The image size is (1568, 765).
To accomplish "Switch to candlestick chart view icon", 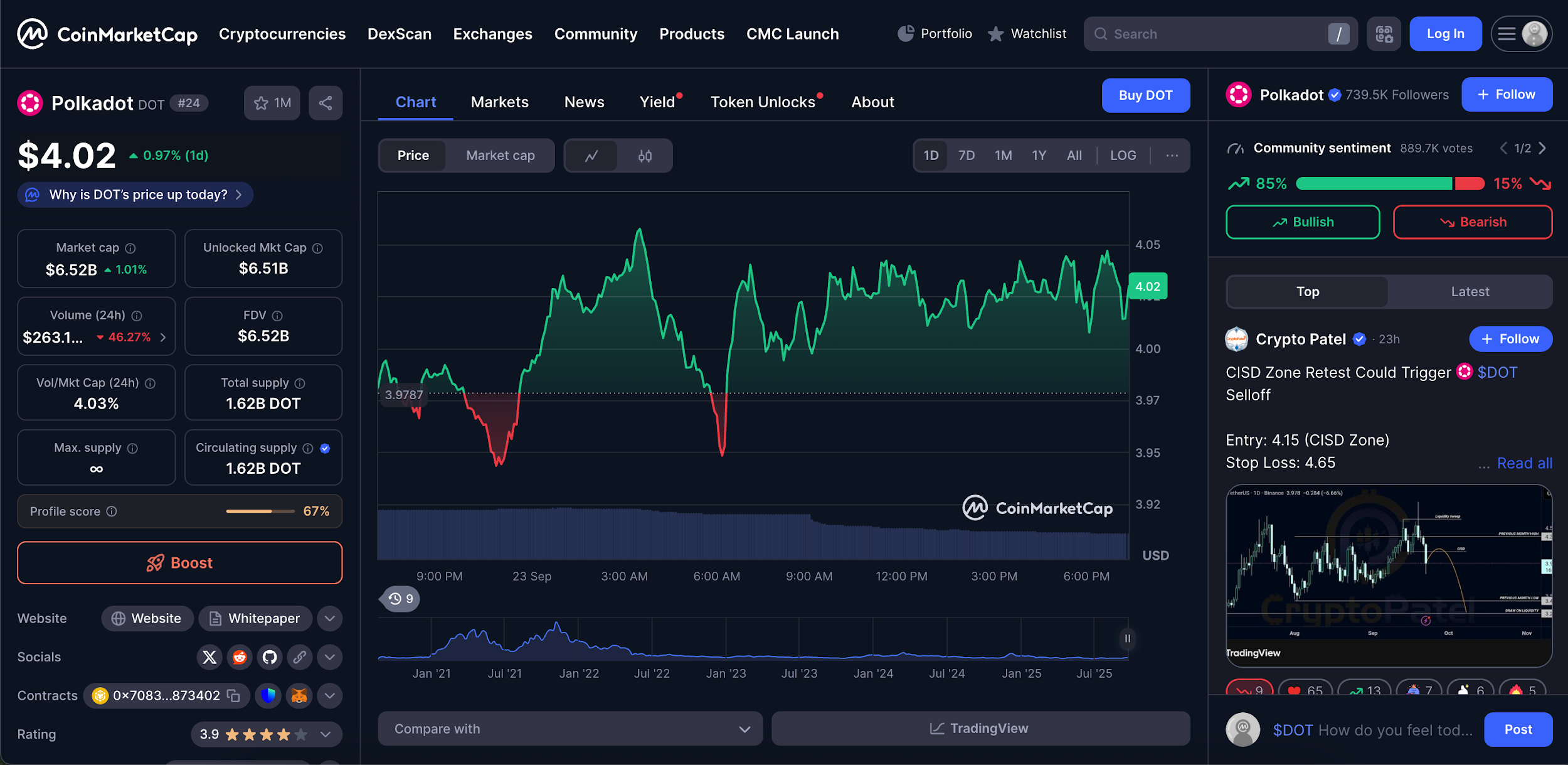I will coord(645,156).
